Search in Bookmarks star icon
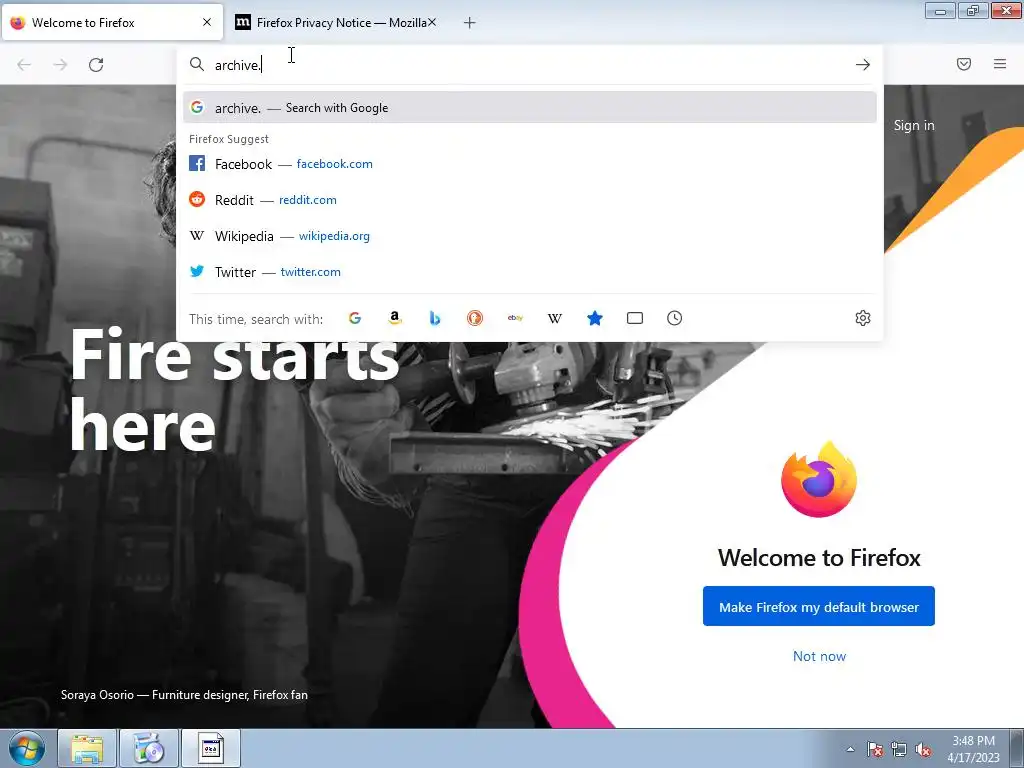 coord(595,318)
